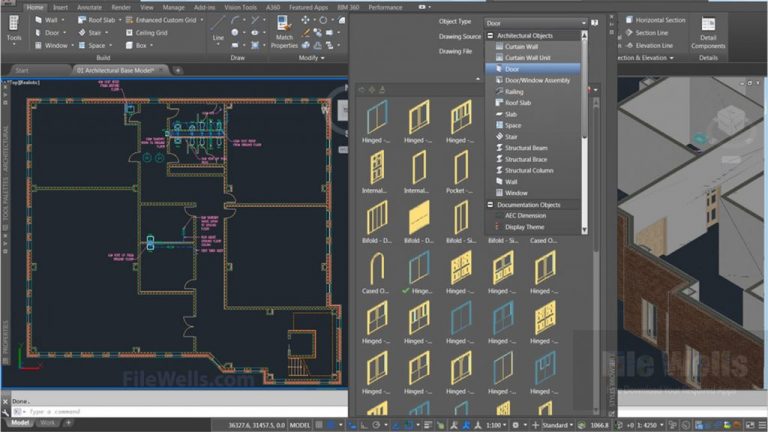Click the back arrow in style browser
This screenshot has width=768, height=432.
tap(361, 90)
